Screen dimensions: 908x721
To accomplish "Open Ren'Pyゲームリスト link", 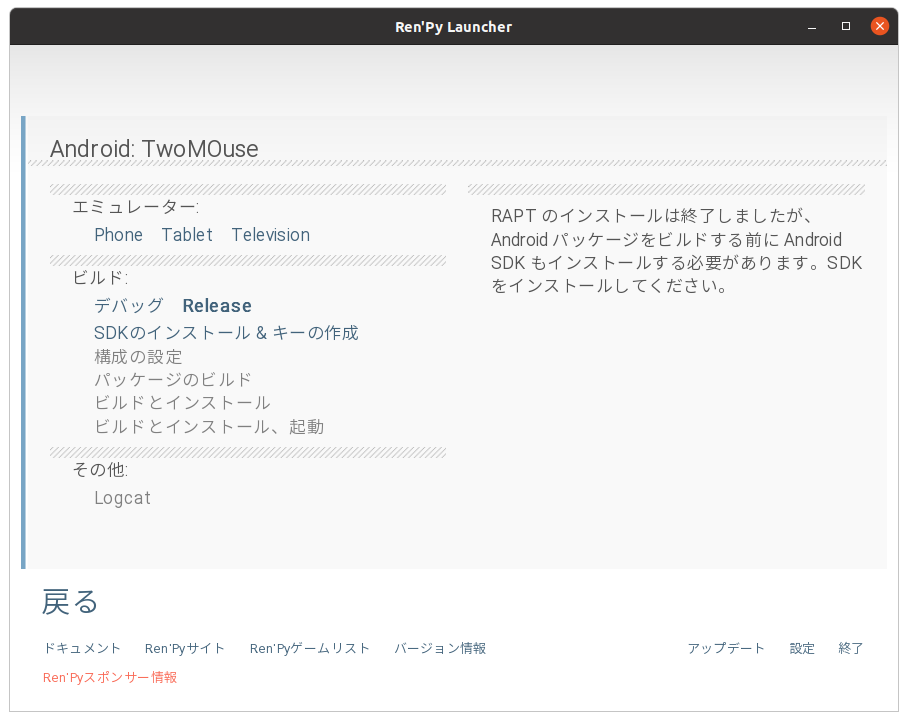I will coord(309,648).
